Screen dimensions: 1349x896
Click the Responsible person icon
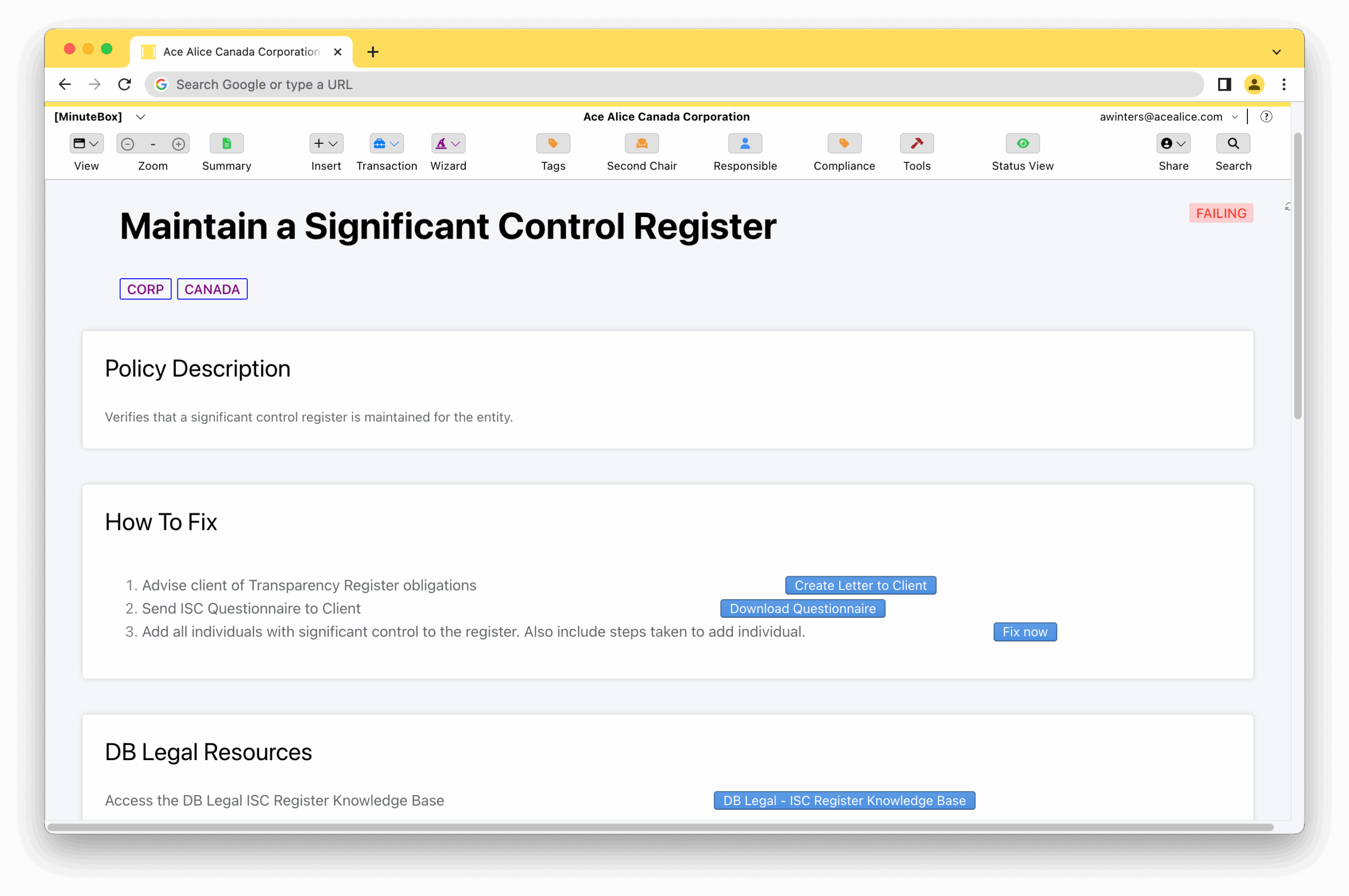(x=745, y=143)
